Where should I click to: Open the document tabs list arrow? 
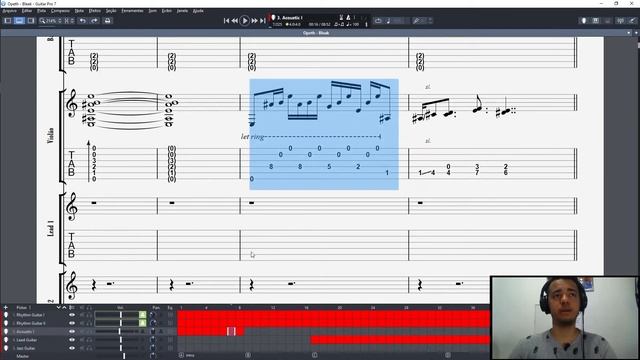(x=629, y=33)
